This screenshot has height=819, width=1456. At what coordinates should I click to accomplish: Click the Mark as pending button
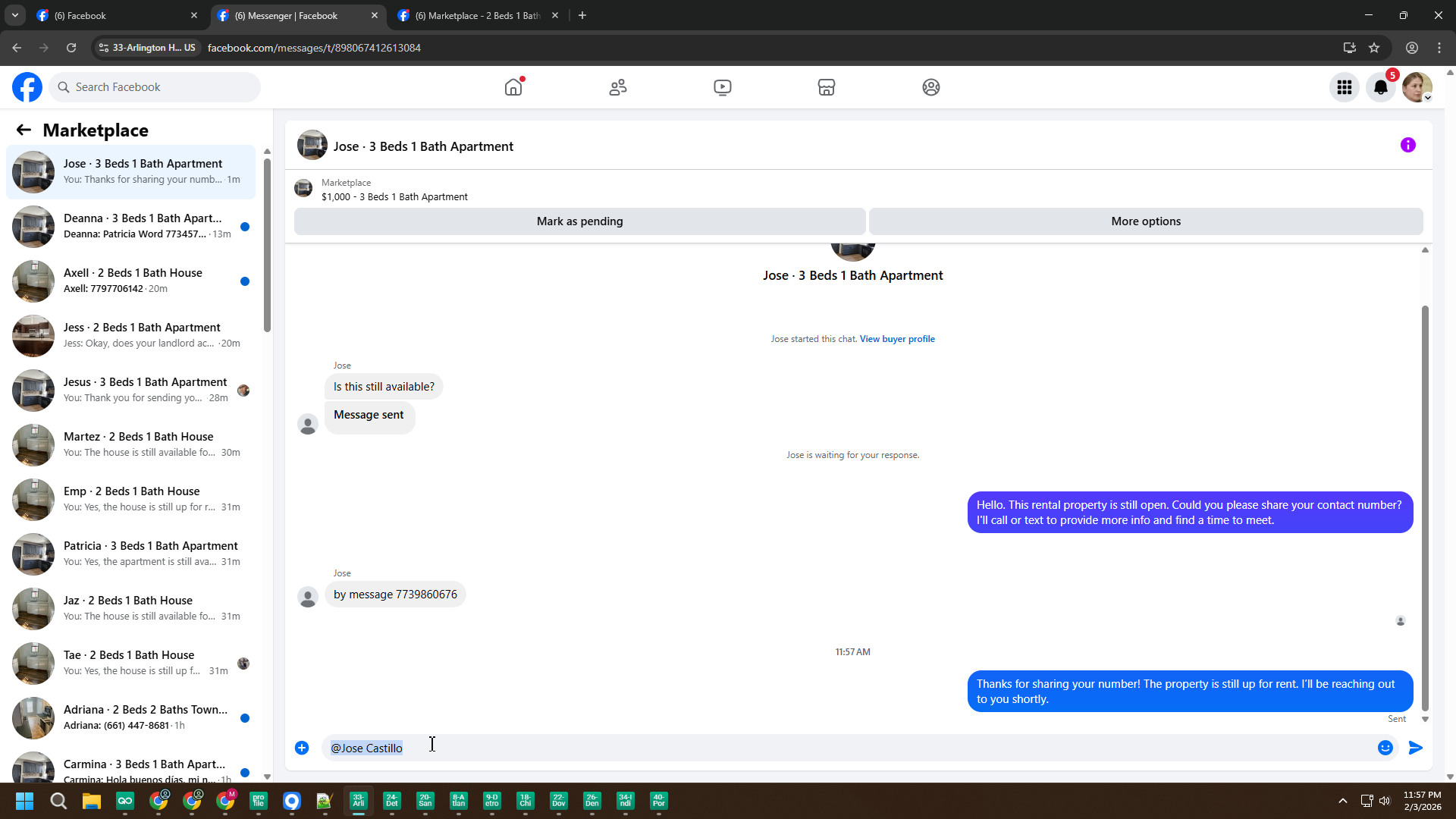click(x=579, y=221)
